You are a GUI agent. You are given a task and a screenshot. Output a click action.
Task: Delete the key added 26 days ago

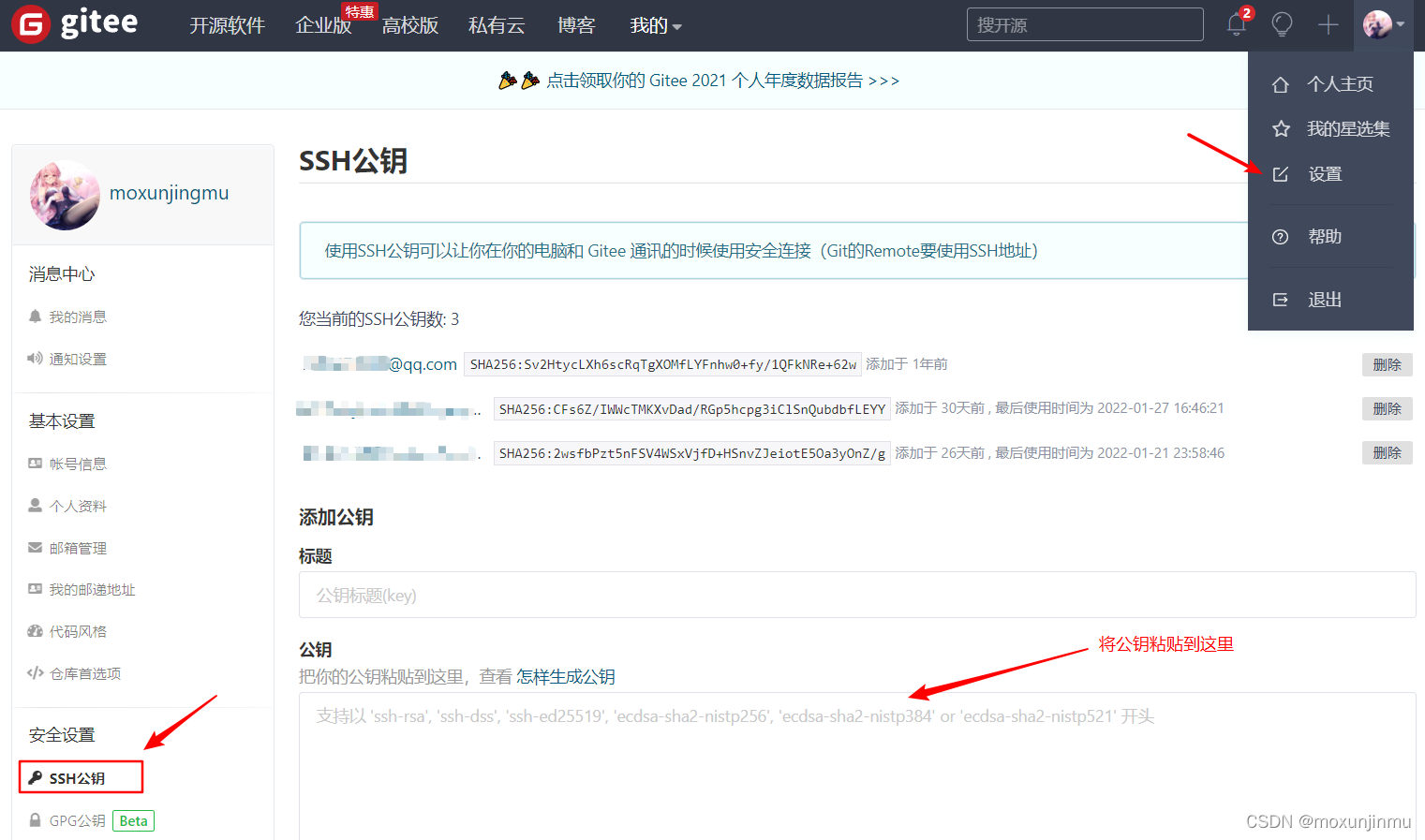pos(1387,453)
